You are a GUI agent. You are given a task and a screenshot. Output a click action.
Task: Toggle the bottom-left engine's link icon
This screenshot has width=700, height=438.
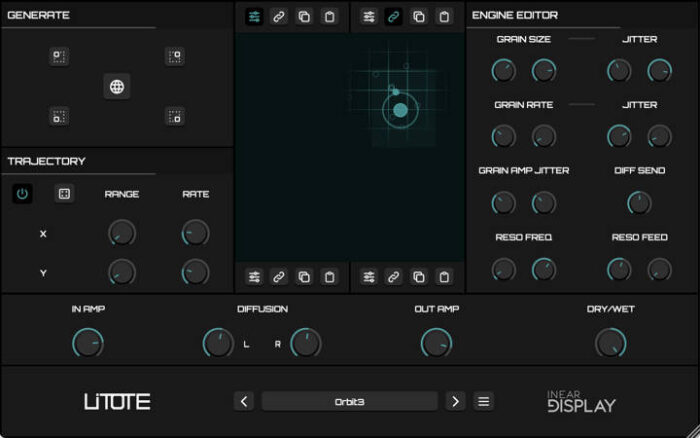coord(279,277)
